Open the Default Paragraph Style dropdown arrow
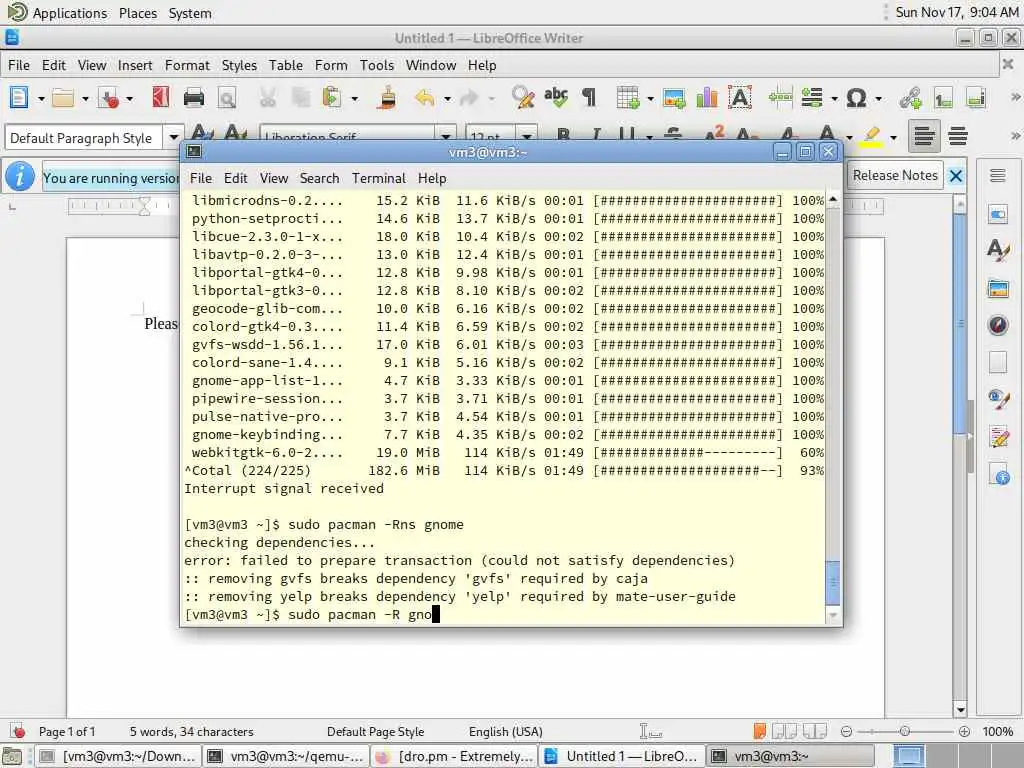The height and width of the screenshot is (768, 1024). point(173,138)
